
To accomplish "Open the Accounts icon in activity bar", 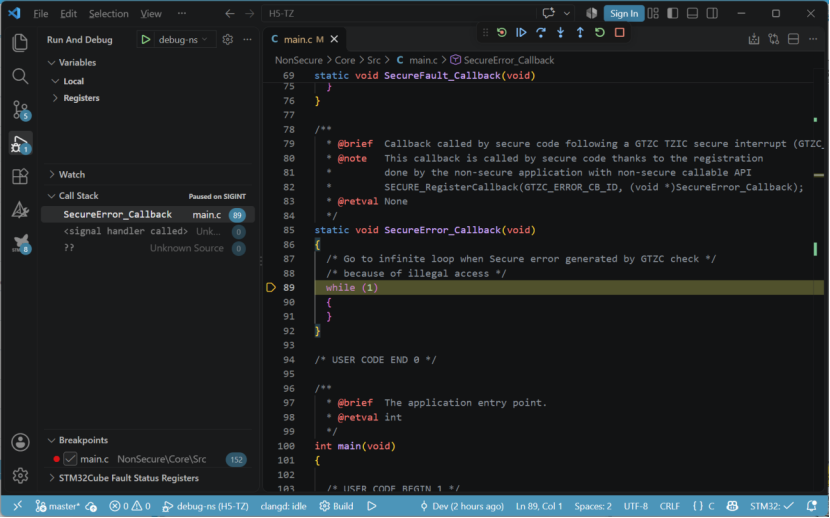I will 20,442.
